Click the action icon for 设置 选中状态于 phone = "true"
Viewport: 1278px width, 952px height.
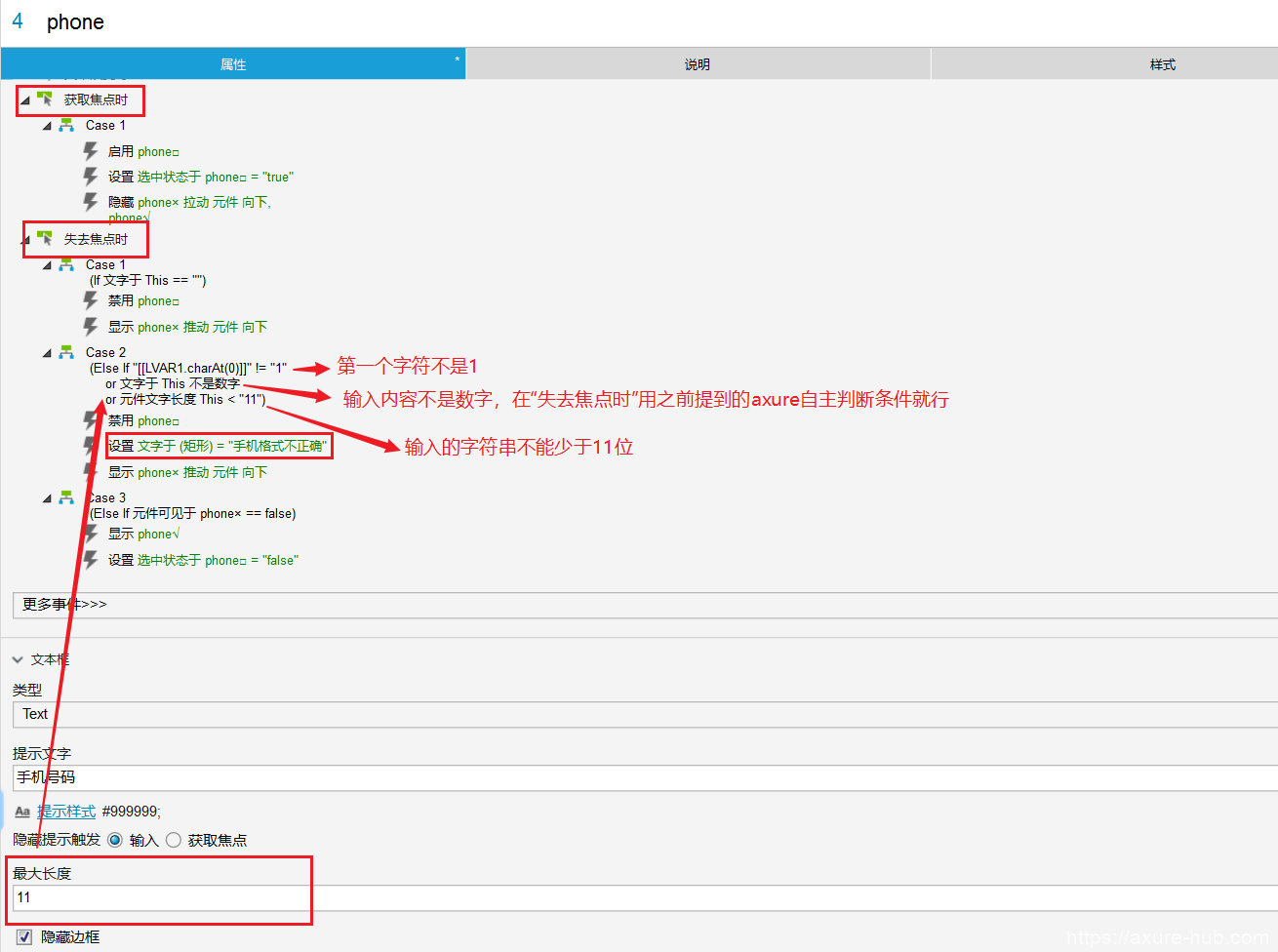(x=91, y=177)
